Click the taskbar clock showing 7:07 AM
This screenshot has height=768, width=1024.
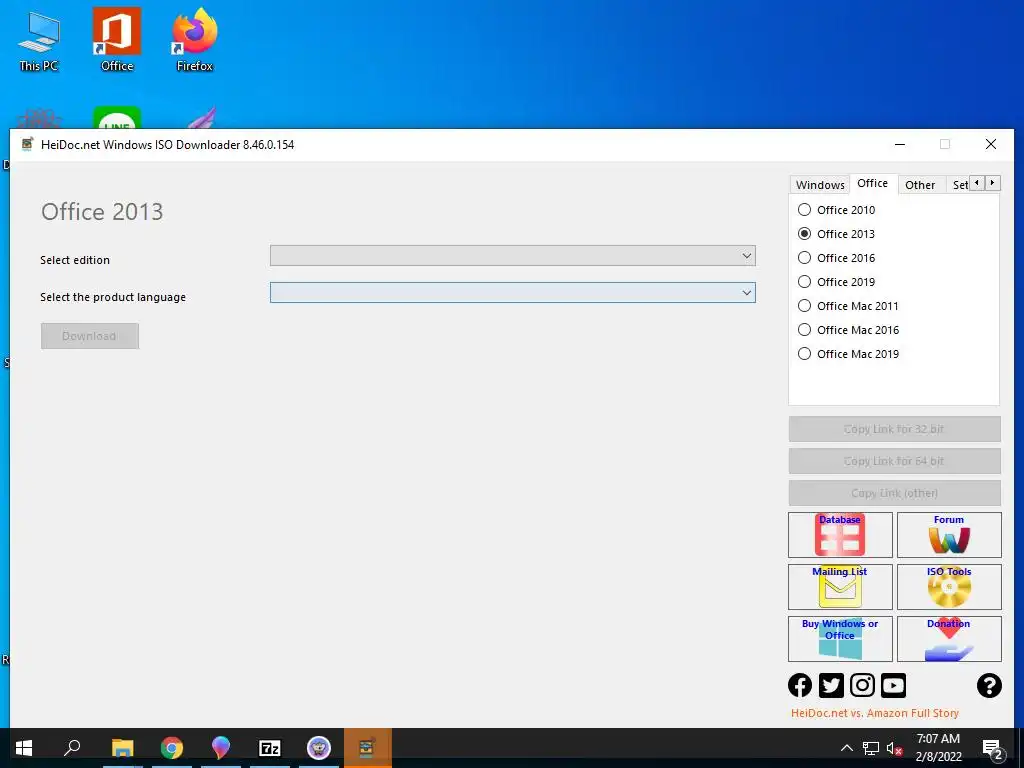(938, 748)
